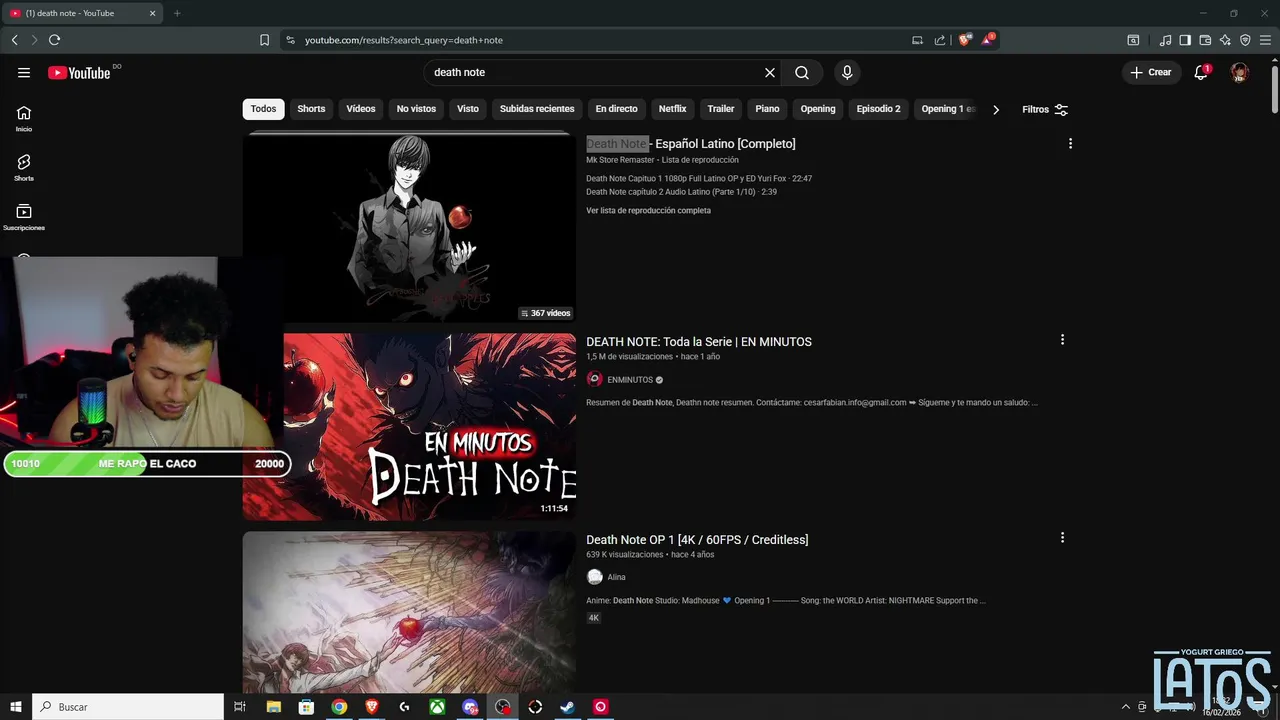Screen dimensions: 1280x720
Task: Select the Trailer chip
Action: pyautogui.click(x=721, y=109)
